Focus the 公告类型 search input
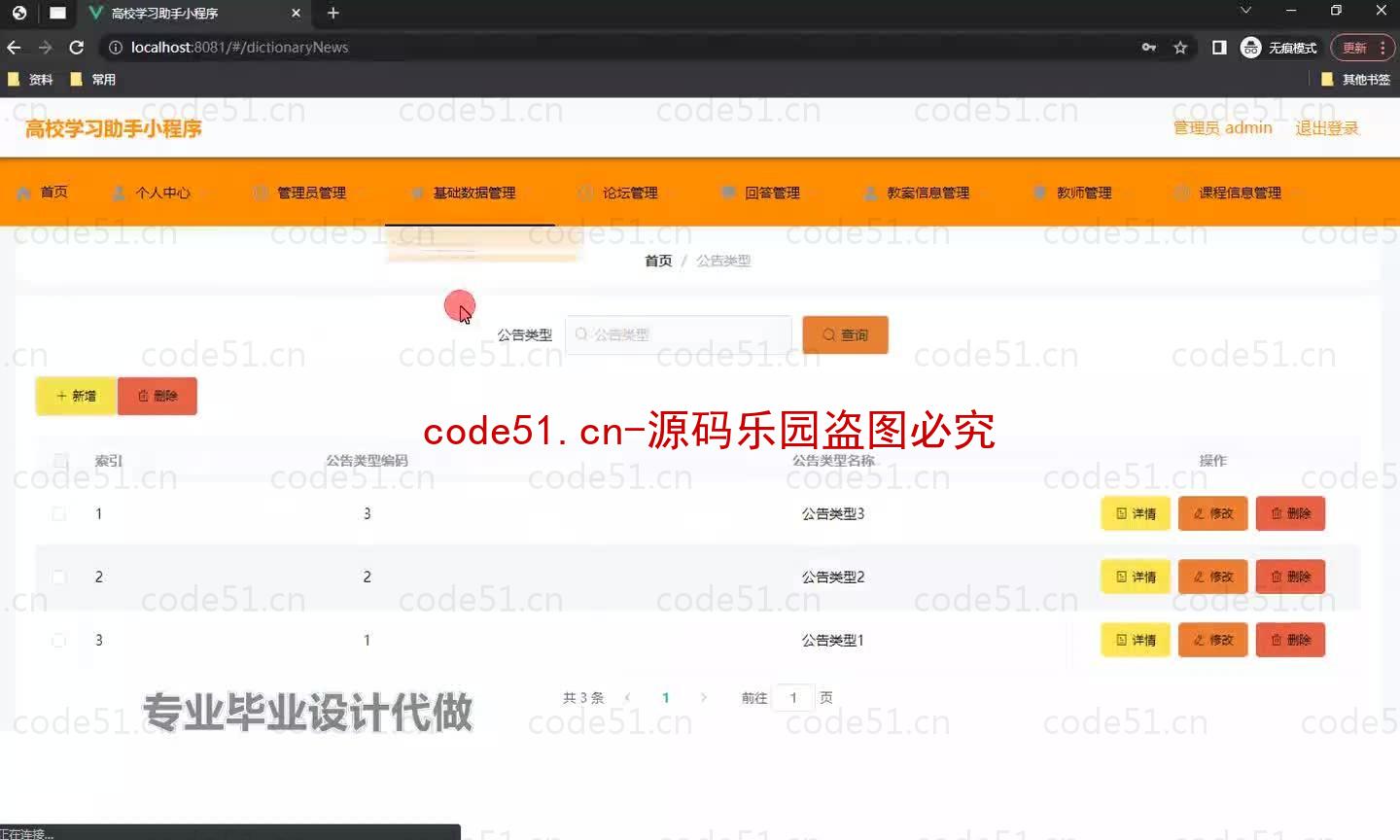 tap(679, 334)
